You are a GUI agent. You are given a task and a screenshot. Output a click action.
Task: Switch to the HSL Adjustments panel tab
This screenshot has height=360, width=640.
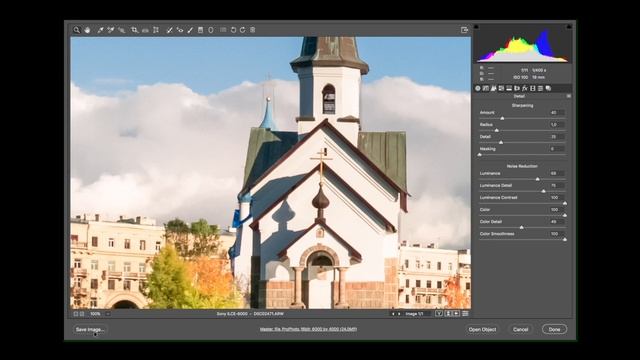[x=501, y=88]
